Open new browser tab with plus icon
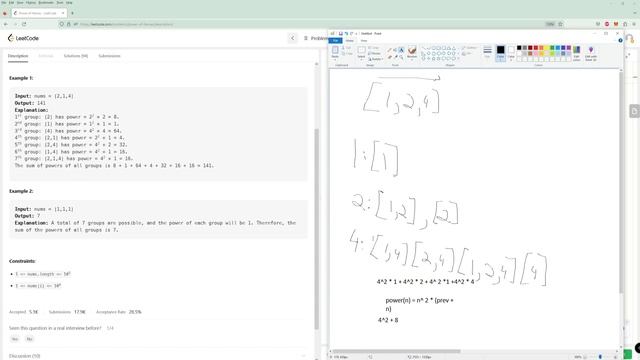The width and height of the screenshot is (640, 360). click(73, 13)
